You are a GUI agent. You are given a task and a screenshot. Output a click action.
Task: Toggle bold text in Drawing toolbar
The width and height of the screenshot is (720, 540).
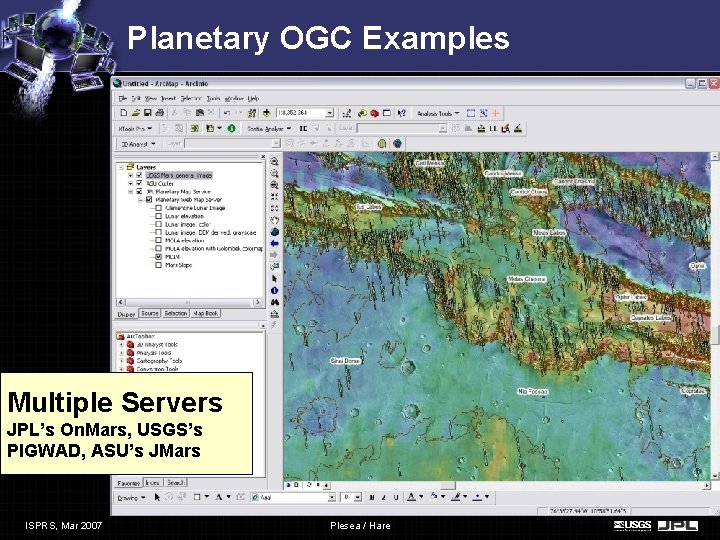point(371,497)
